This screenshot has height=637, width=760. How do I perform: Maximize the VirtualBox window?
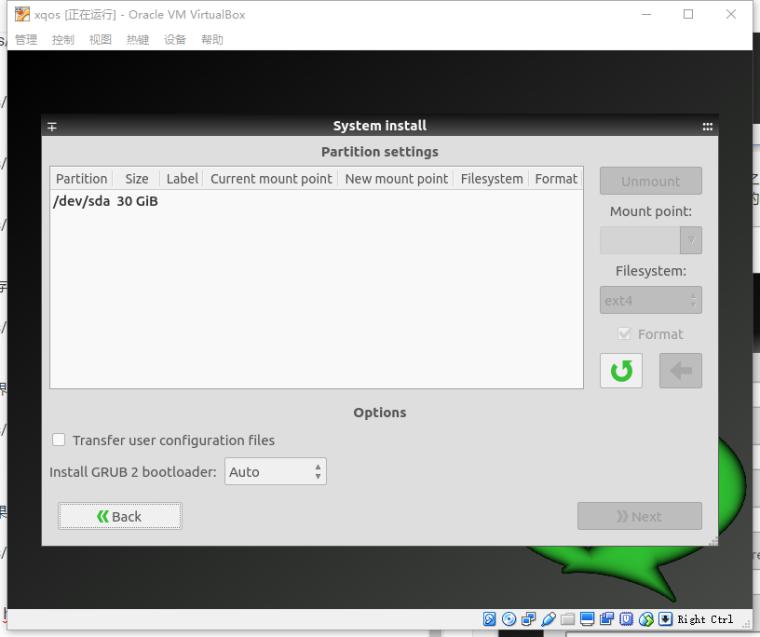click(x=688, y=15)
